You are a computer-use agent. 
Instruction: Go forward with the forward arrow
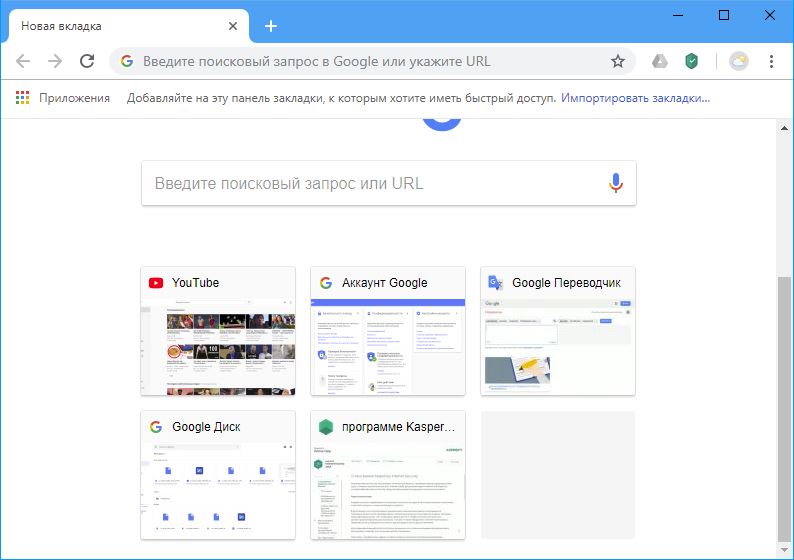pyautogui.click(x=55, y=61)
